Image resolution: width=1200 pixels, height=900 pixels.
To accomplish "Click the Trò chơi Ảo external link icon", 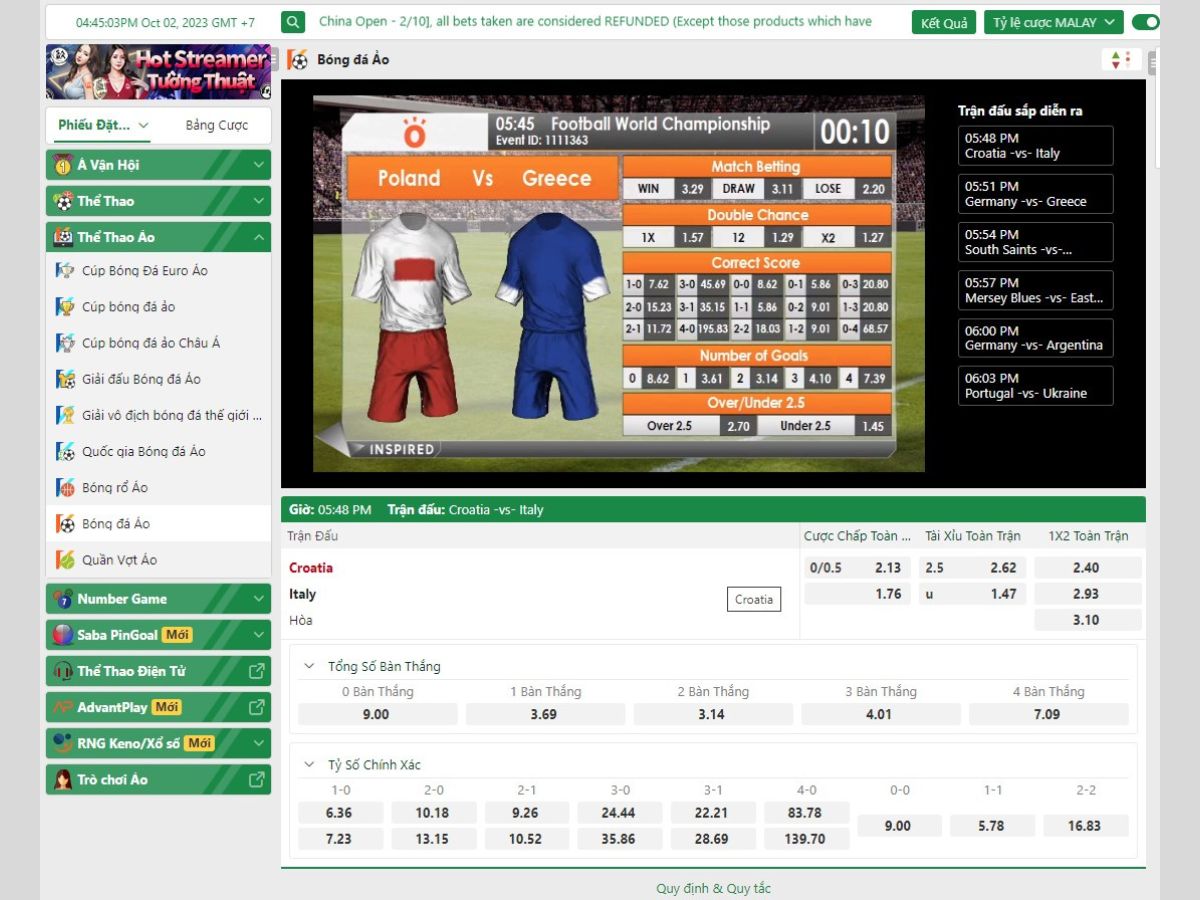I will pos(257,779).
